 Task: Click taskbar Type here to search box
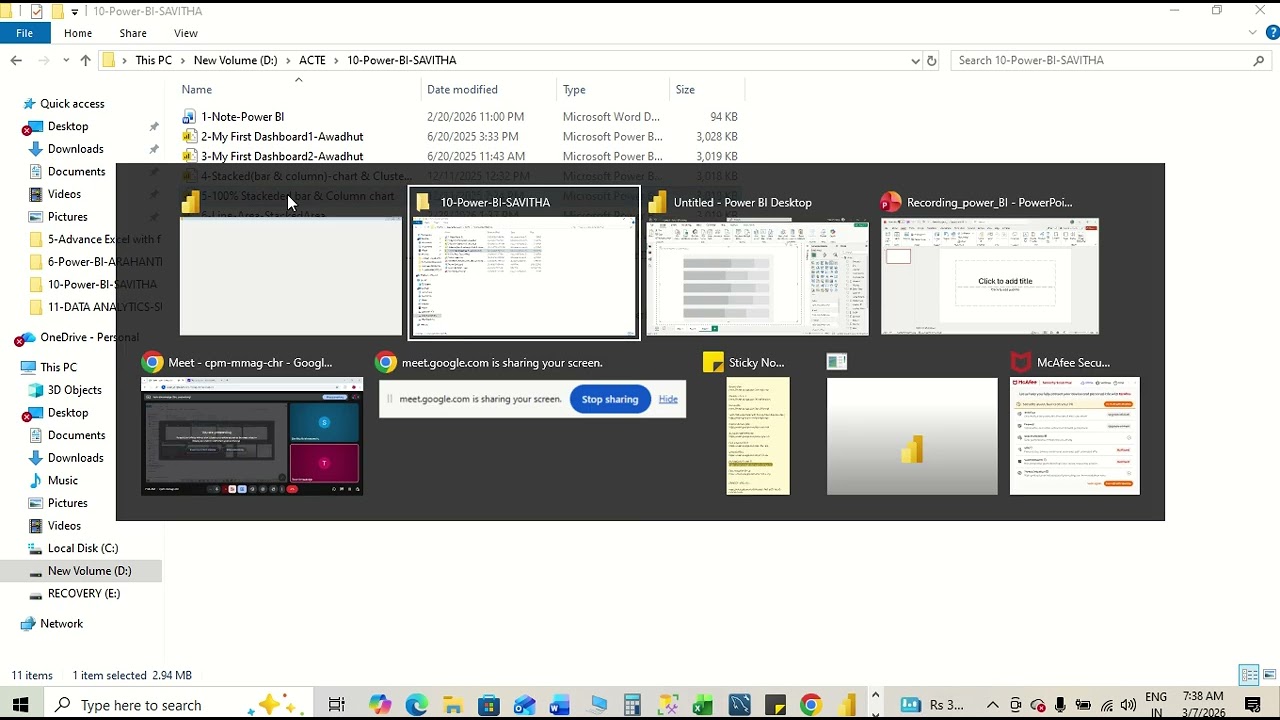click(178, 705)
